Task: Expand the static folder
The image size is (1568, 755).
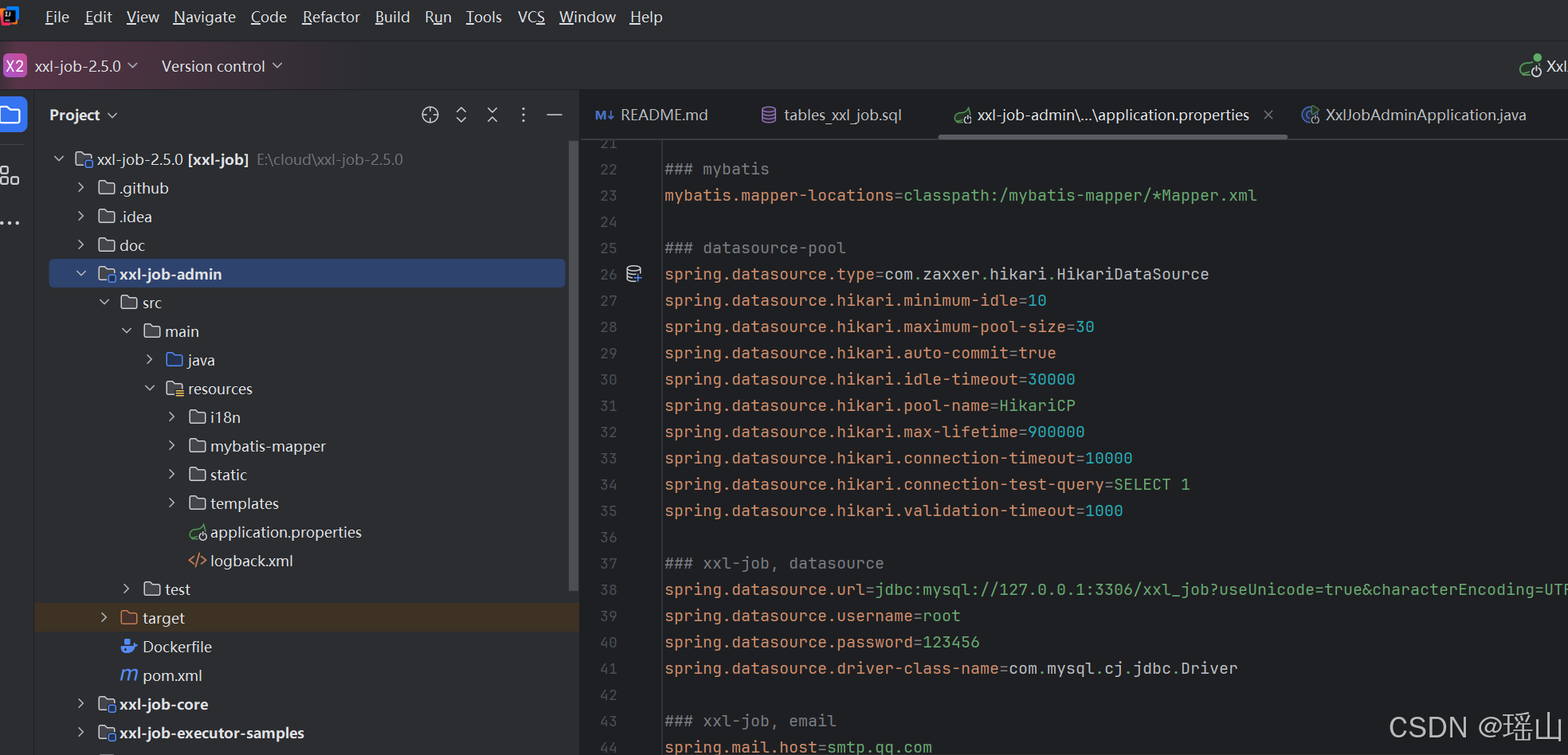Action: pos(172,475)
